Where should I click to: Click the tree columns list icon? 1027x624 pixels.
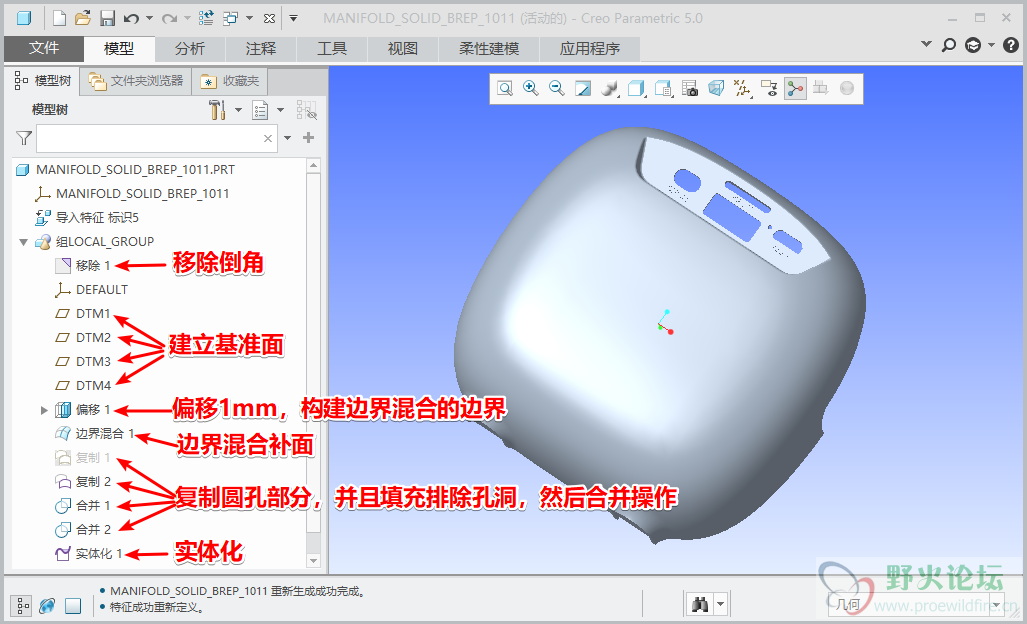point(260,110)
